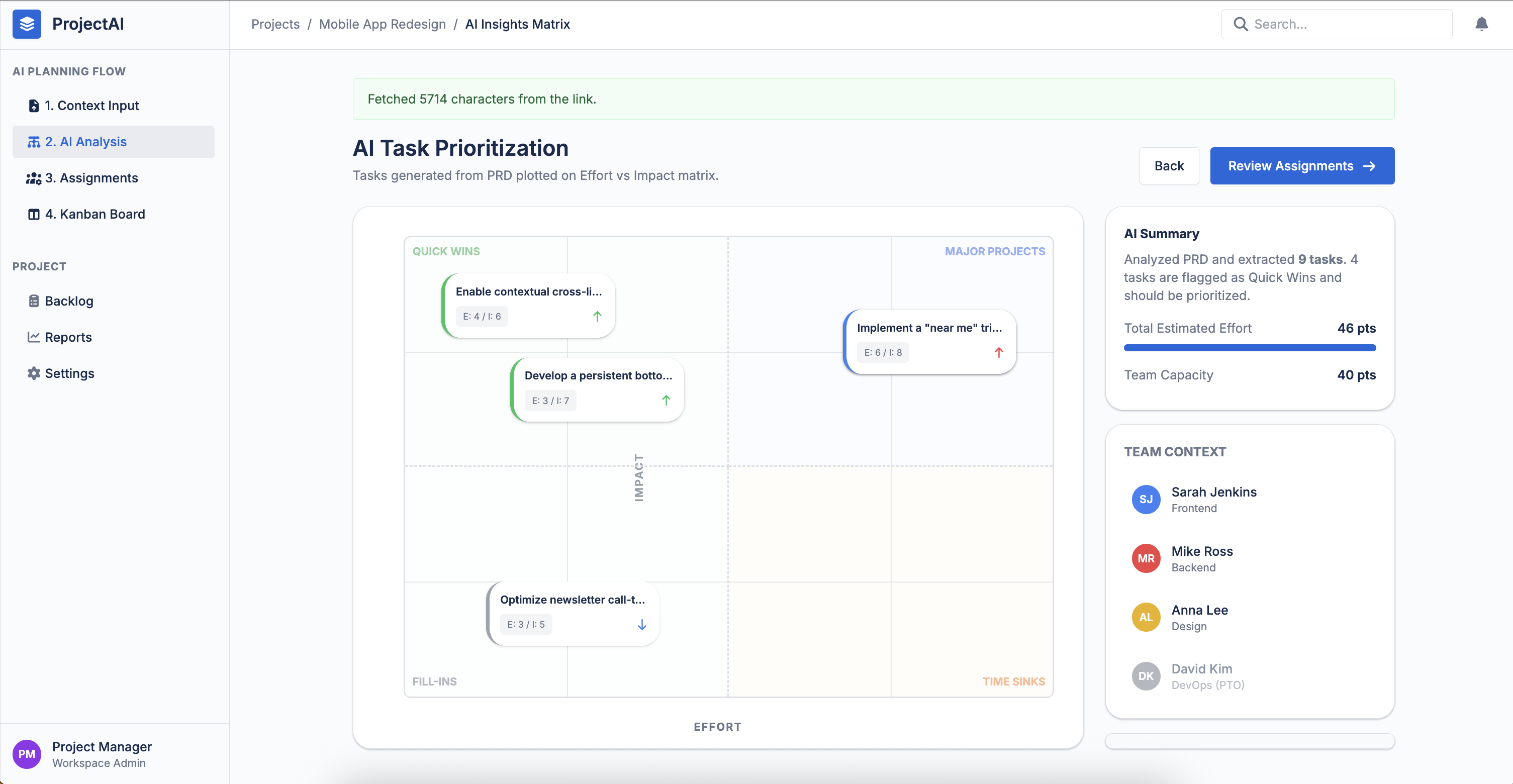Image resolution: width=1513 pixels, height=784 pixels.
Task: Open step 4. Kanban Board
Action: [114, 215]
